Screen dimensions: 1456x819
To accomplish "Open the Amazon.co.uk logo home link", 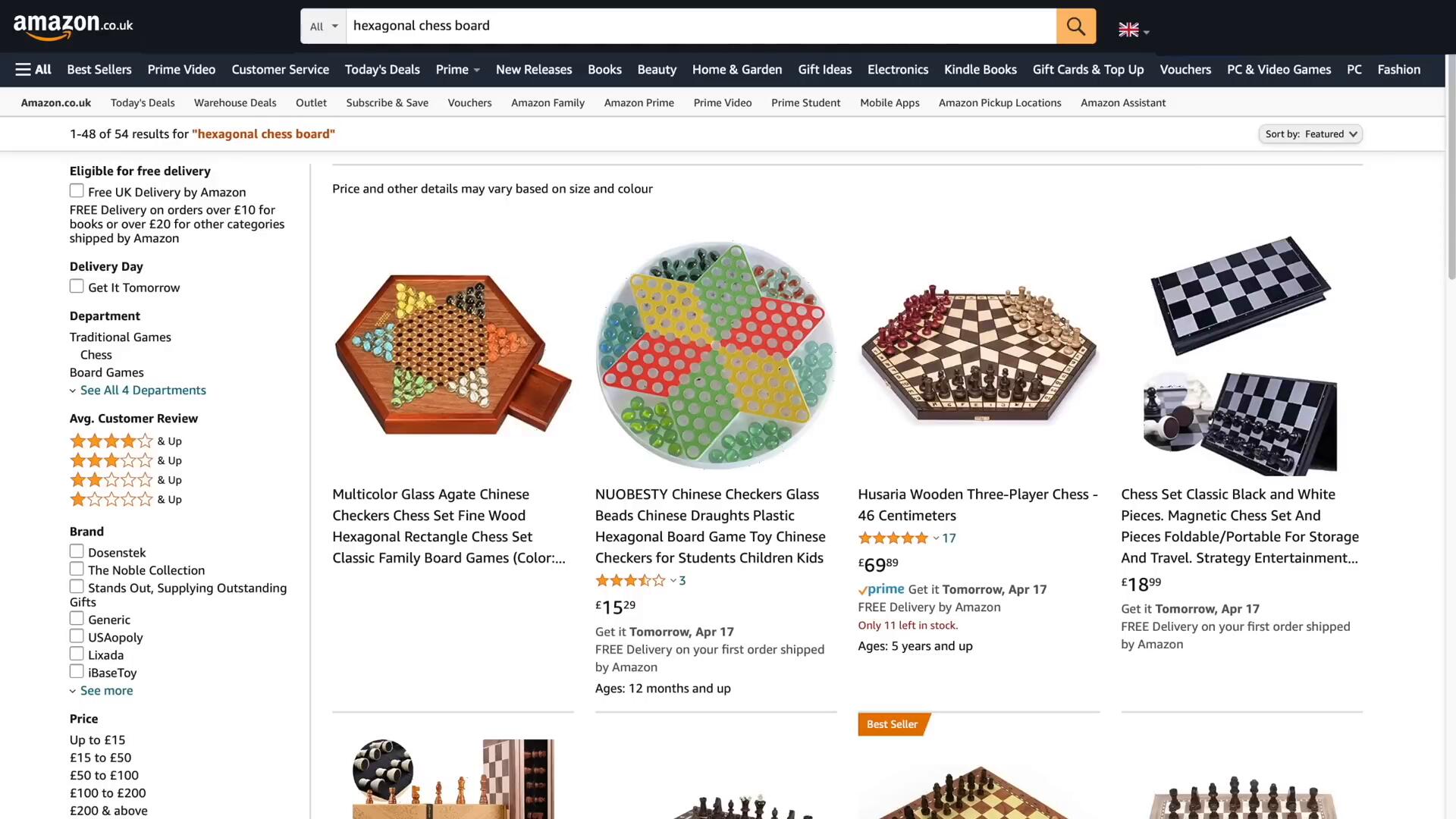I will coord(73,27).
